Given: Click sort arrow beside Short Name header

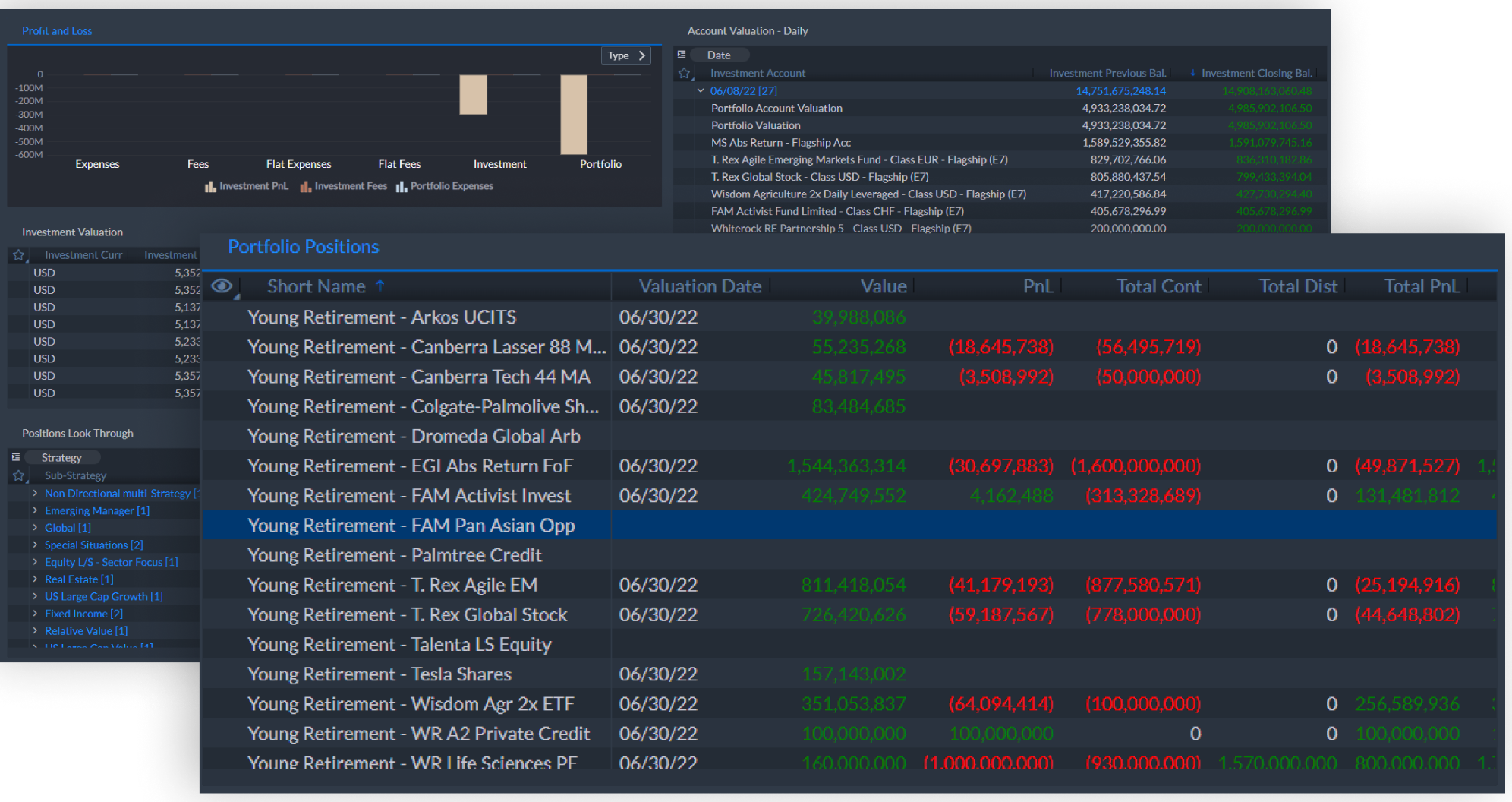Looking at the screenshot, I should tap(380, 286).
